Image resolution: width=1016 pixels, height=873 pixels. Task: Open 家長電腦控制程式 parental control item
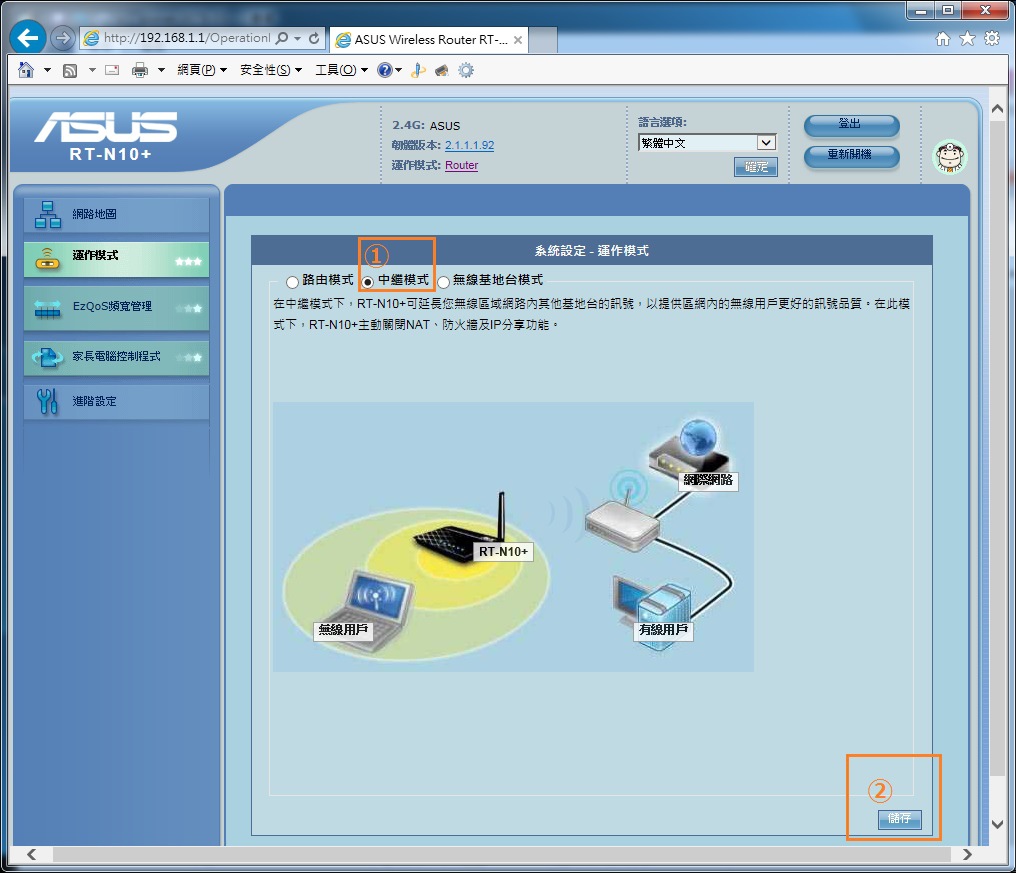(117, 358)
